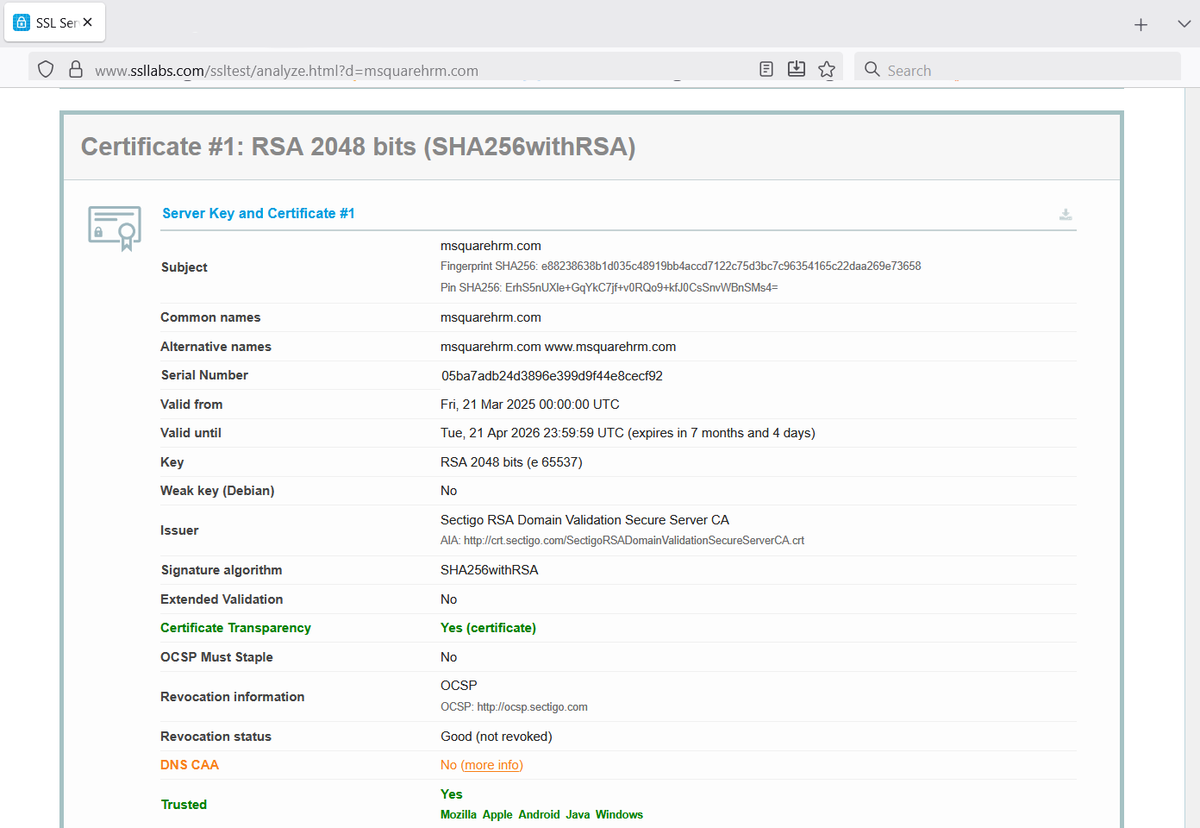Select the Pin SHA256 line
This screenshot has width=1200, height=828.
pos(609,287)
